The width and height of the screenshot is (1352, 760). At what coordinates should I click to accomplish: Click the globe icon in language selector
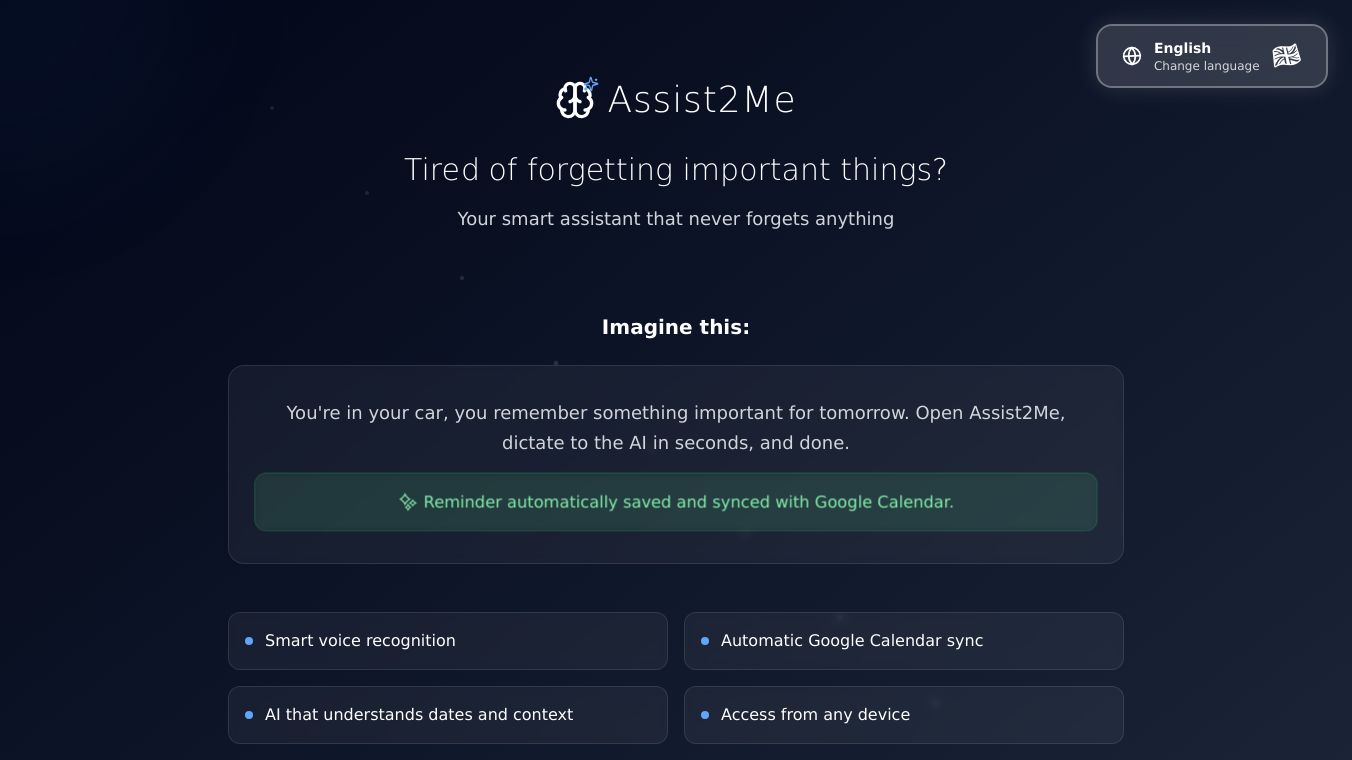1132,56
